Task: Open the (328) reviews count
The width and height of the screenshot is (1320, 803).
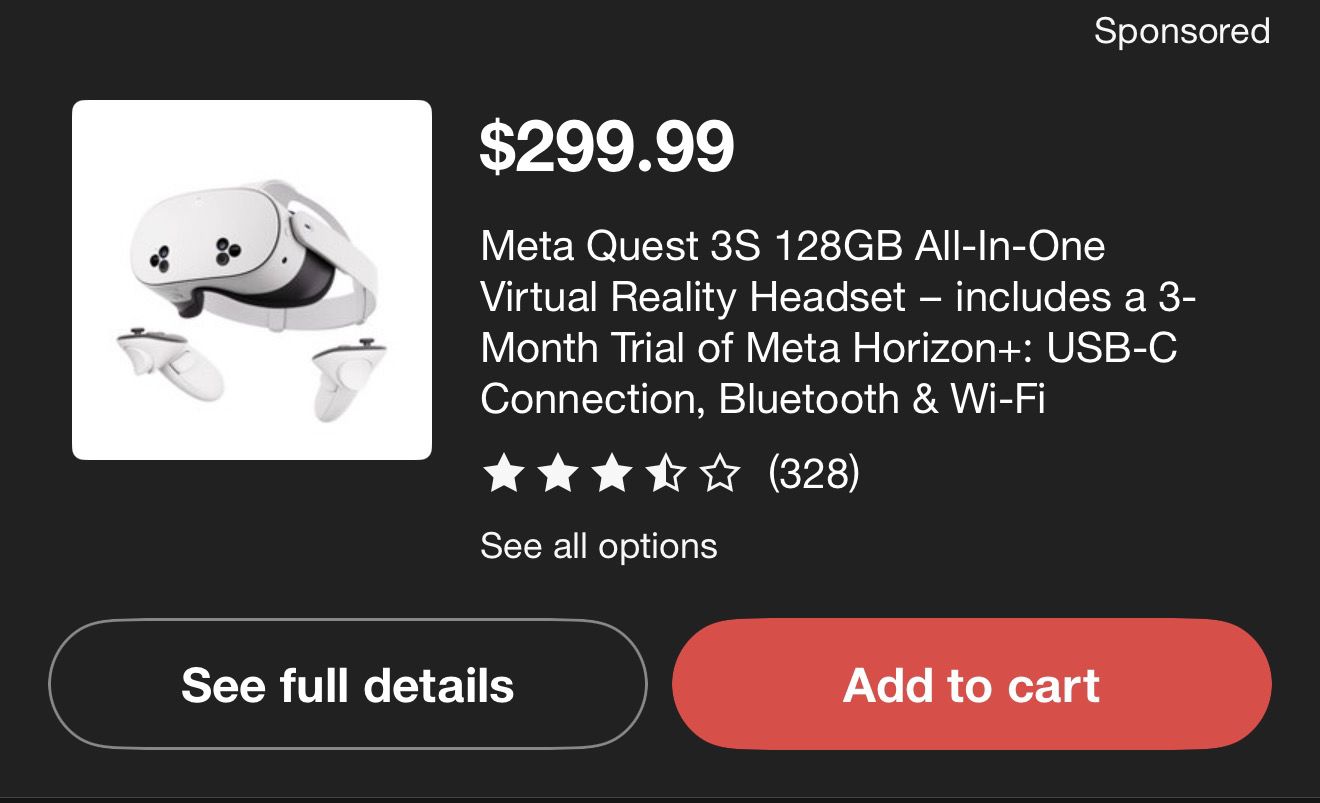Action: coord(813,473)
